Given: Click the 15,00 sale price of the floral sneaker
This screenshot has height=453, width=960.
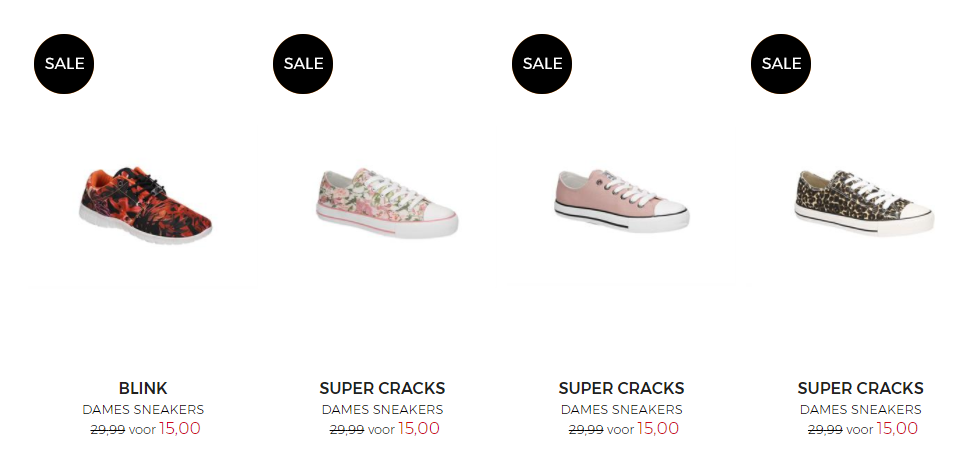Looking at the screenshot, I should tap(419, 428).
